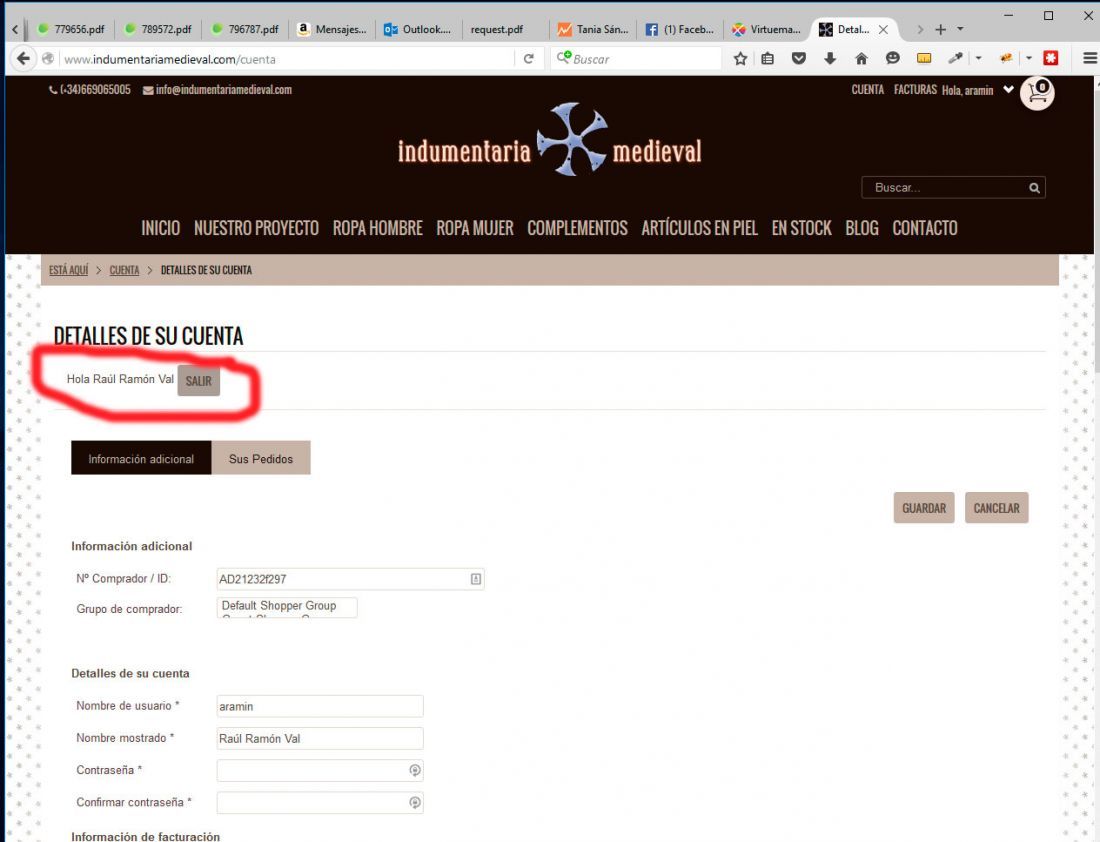Switch to the Outlook tab
This screenshot has height=842, width=1100.
tap(419, 29)
